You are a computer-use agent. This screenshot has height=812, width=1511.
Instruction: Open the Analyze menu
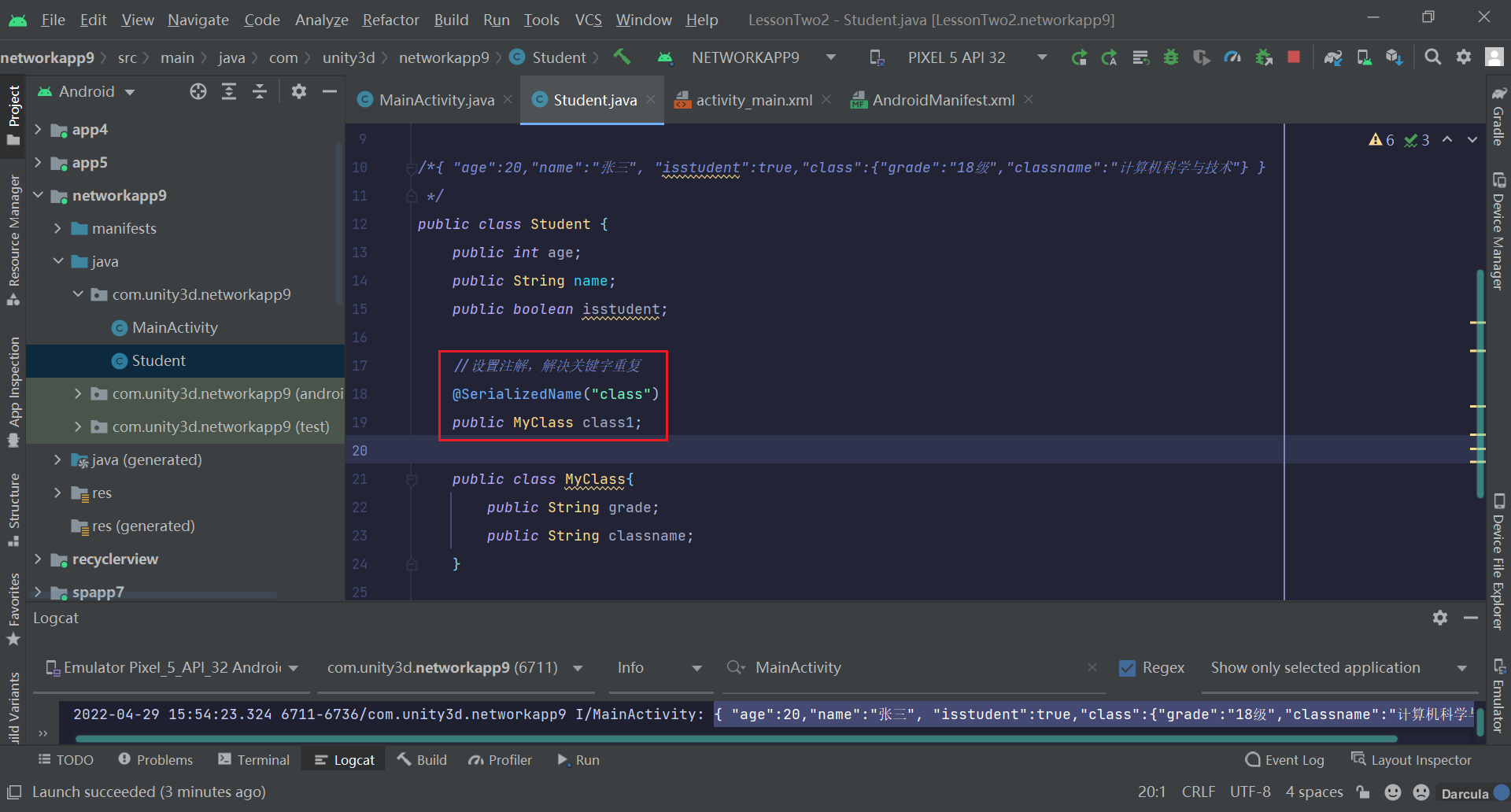tap(321, 20)
